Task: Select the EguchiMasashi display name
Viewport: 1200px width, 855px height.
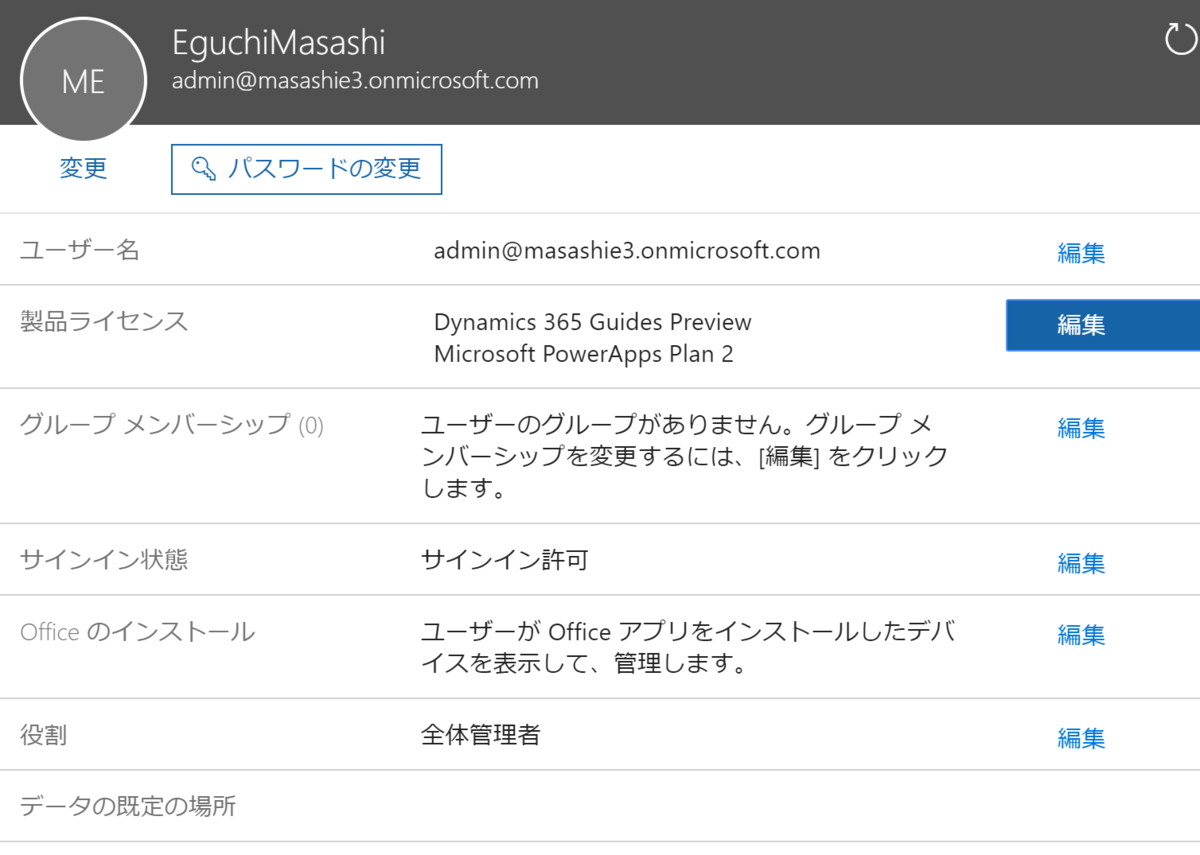Action: pyautogui.click(x=282, y=43)
